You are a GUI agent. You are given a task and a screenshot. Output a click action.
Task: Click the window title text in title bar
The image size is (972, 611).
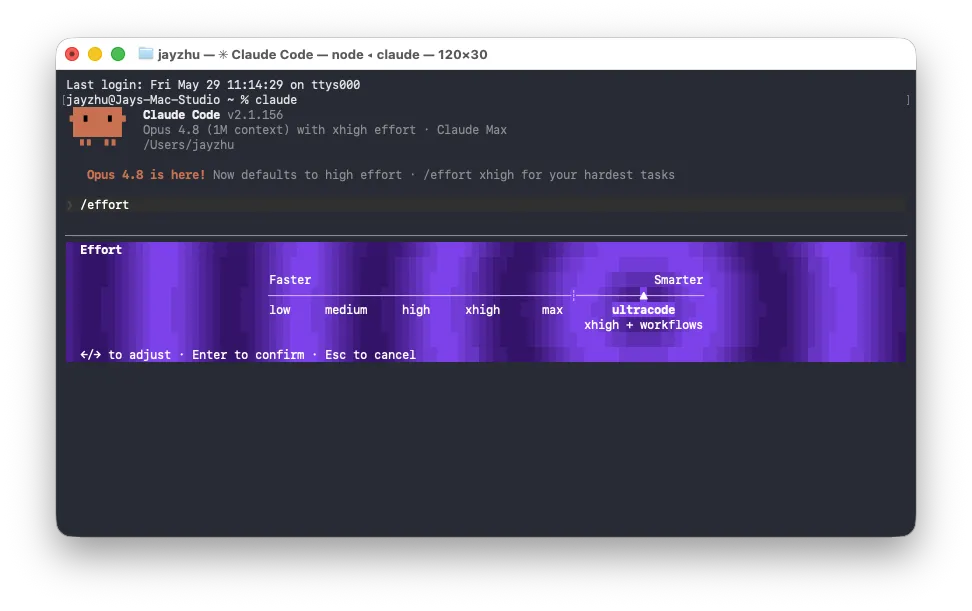322,55
